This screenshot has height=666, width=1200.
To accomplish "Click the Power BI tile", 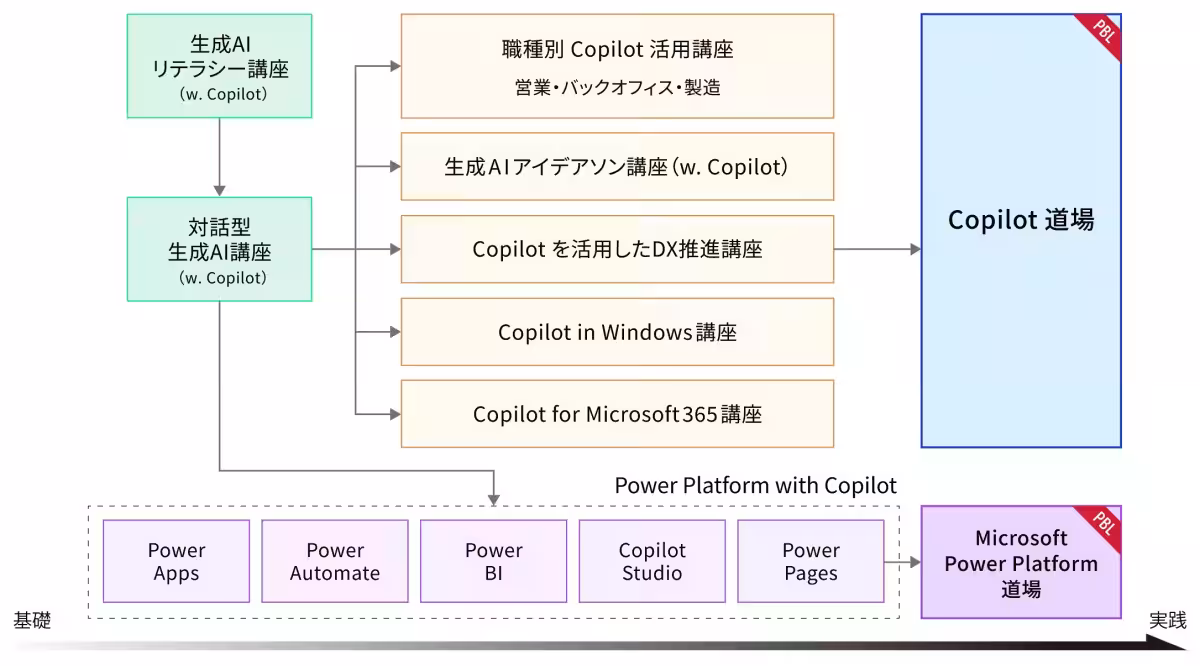I will tap(494, 561).
